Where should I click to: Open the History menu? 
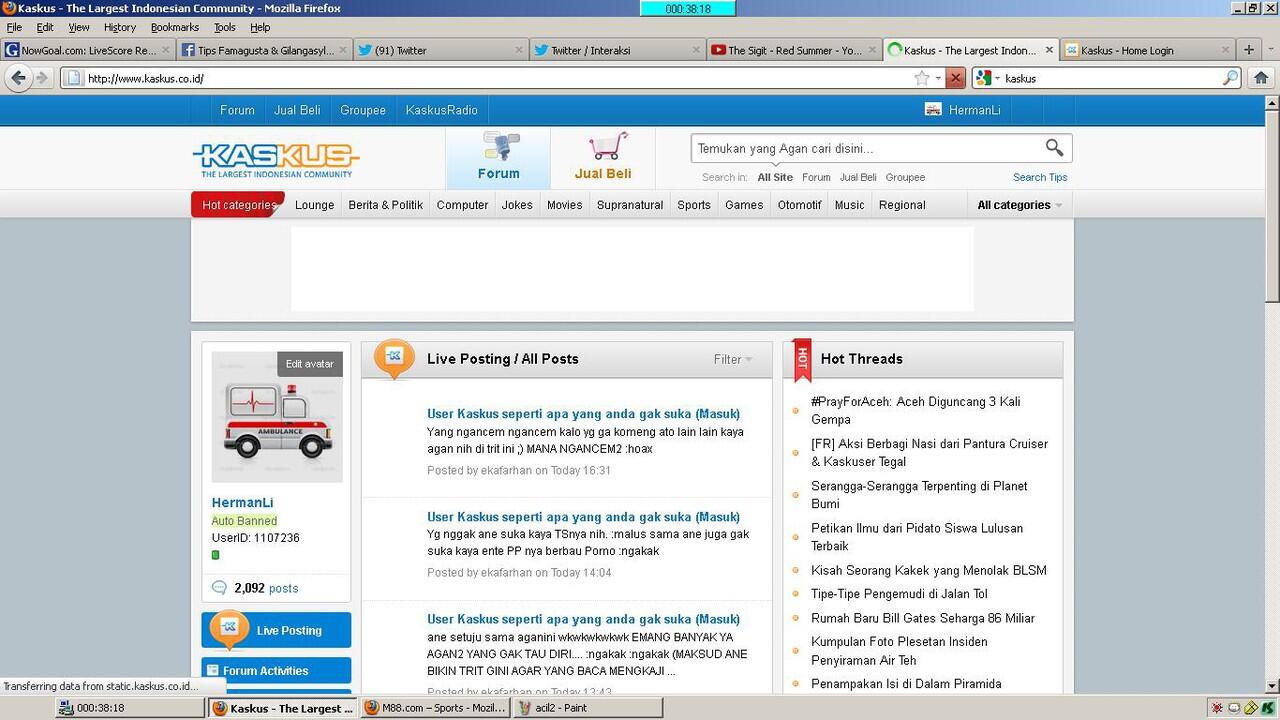120,27
